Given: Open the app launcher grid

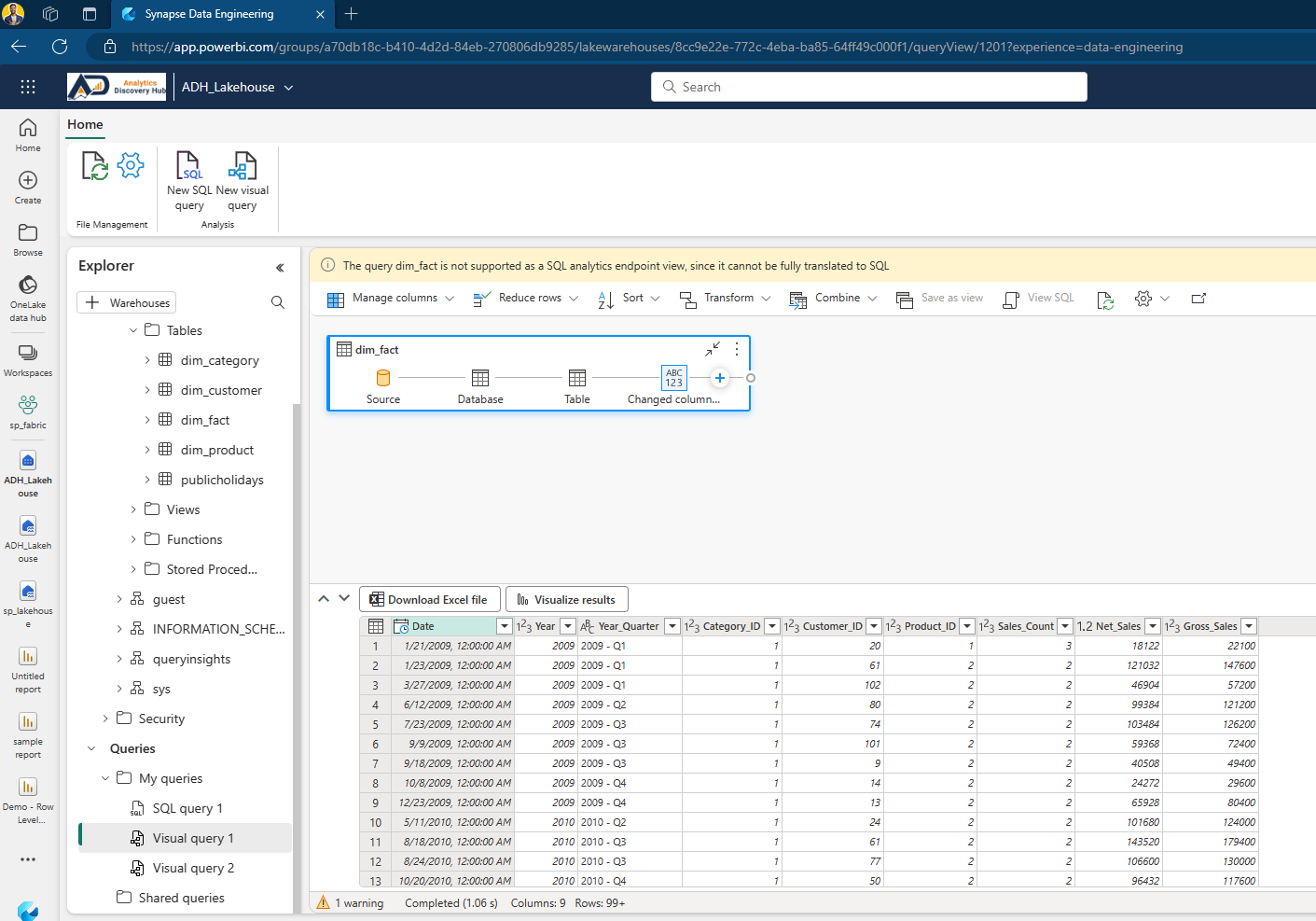Looking at the screenshot, I should 28,87.
